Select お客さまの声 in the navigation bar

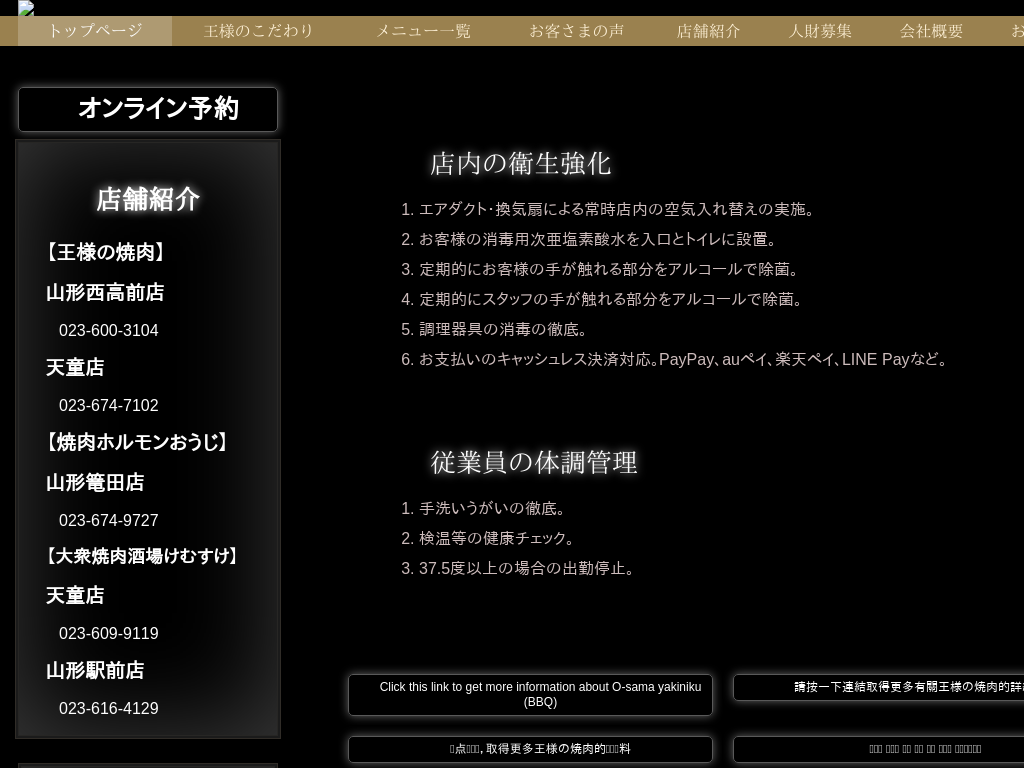[576, 31]
